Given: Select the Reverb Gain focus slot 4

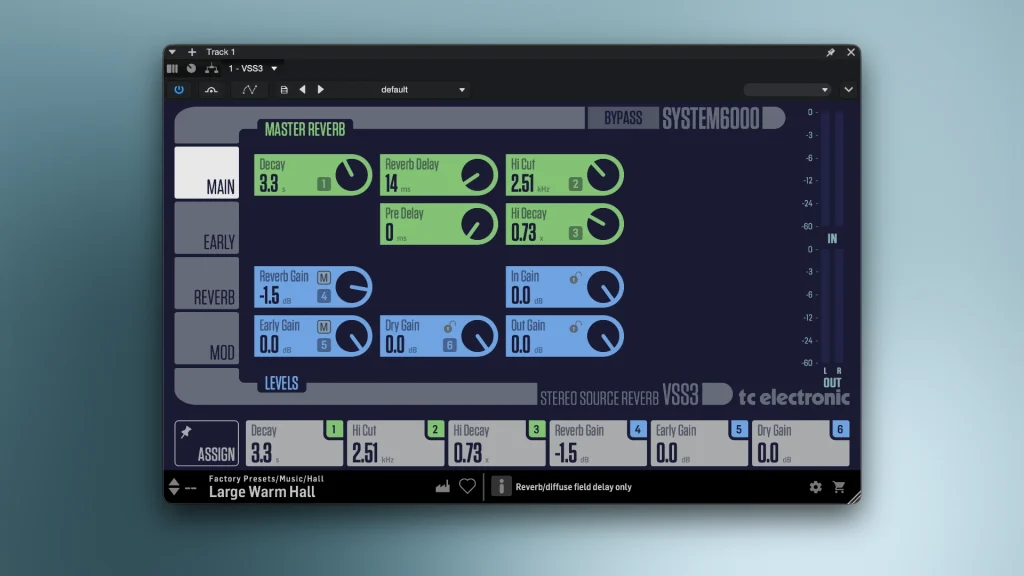Looking at the screenshot, I should [598, 443].
